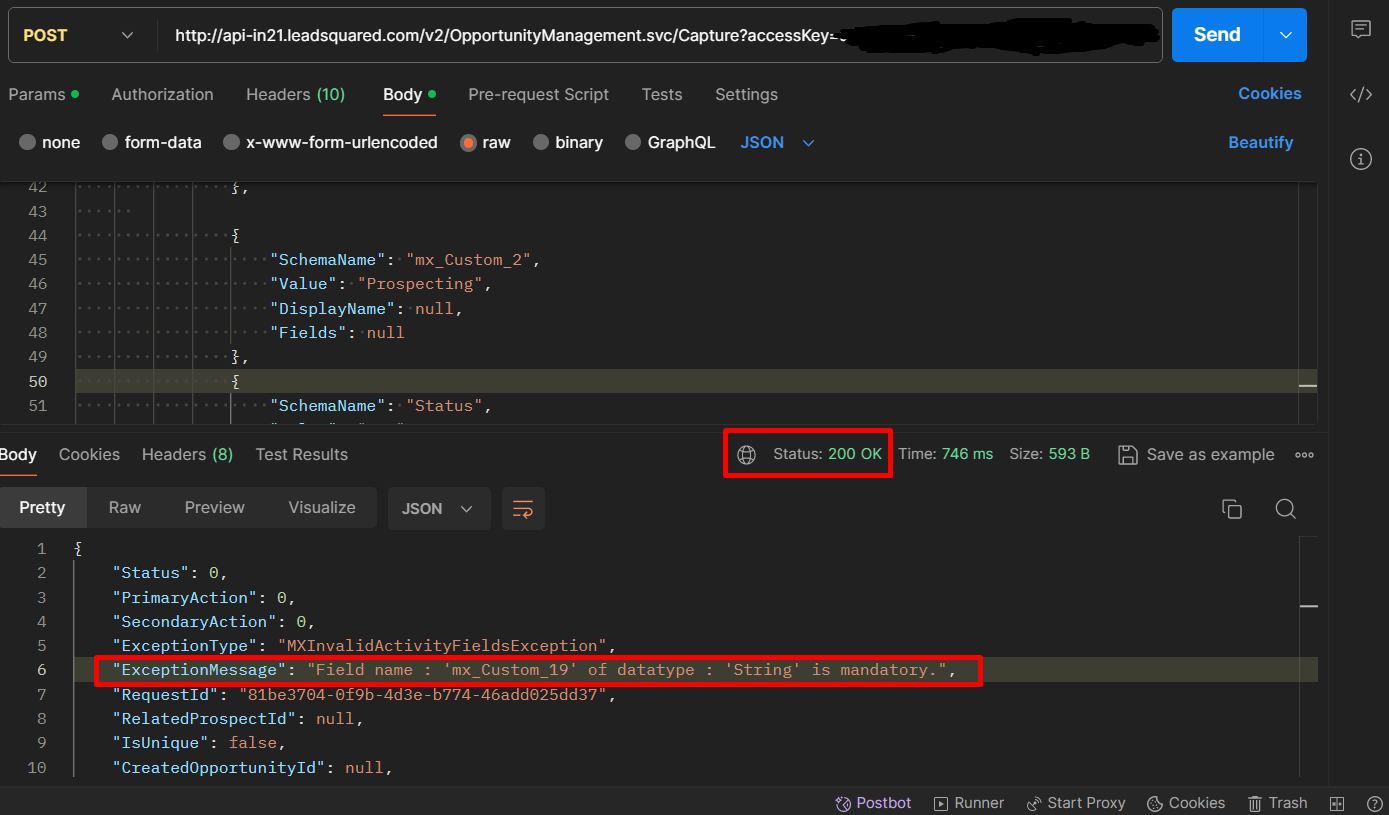Open the Pre-request Script tab
This screenshot has width=1389, height=815.
[538, 95]
